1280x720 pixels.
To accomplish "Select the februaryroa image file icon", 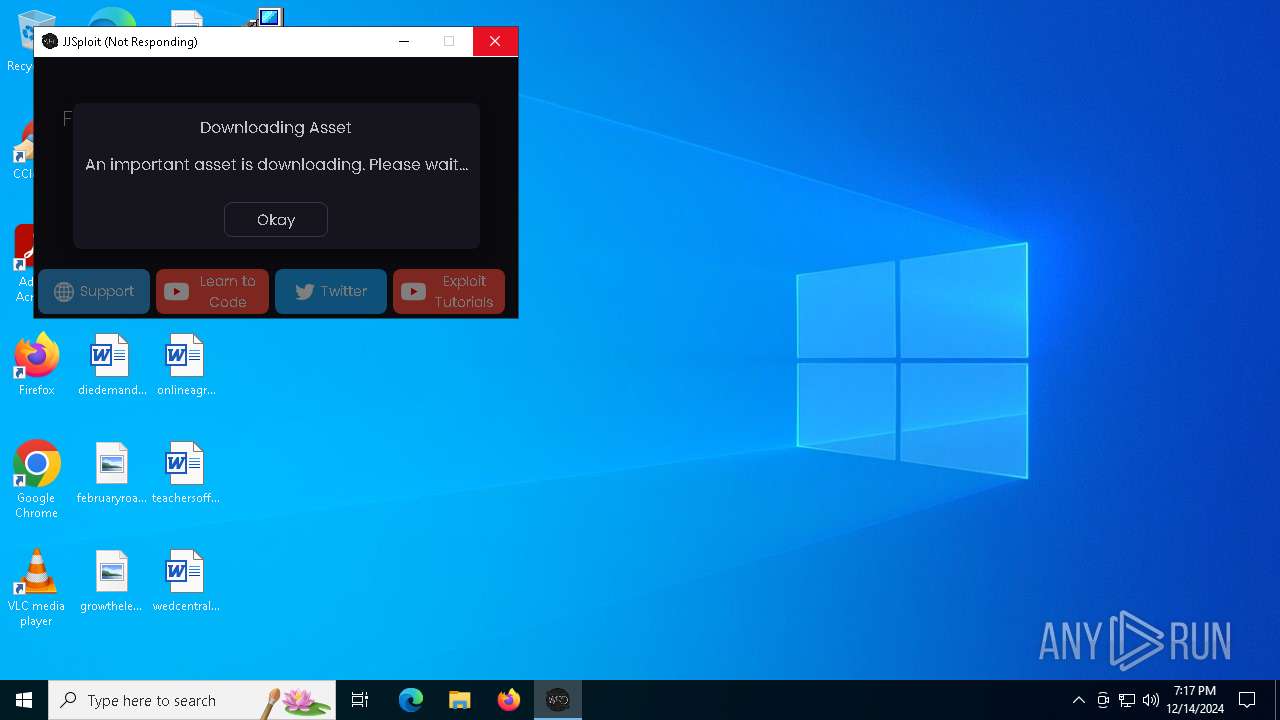I will pyautogui.click(x=112, y=474).
